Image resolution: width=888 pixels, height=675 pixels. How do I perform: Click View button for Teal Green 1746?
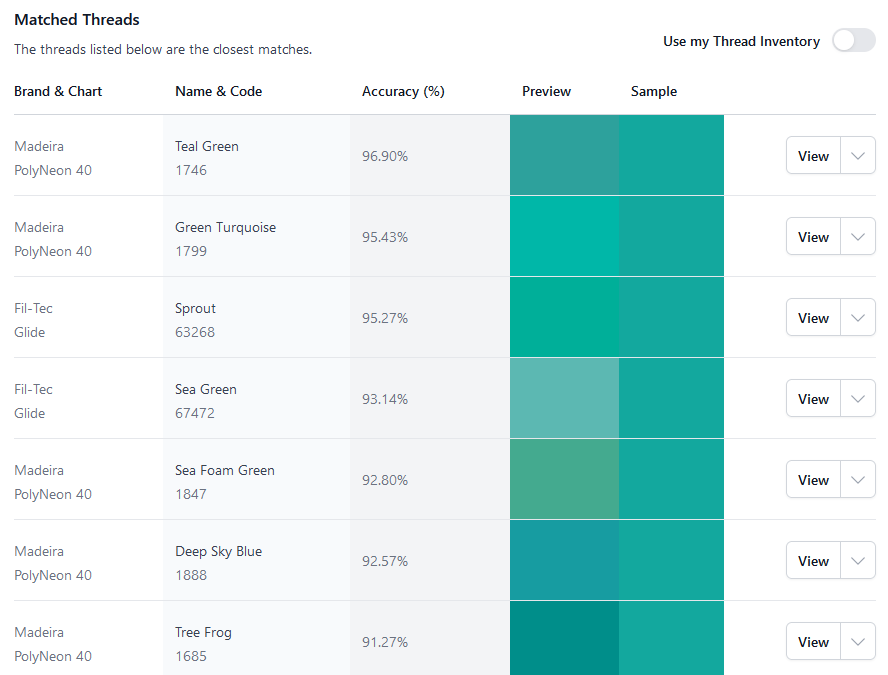(813, 156)
